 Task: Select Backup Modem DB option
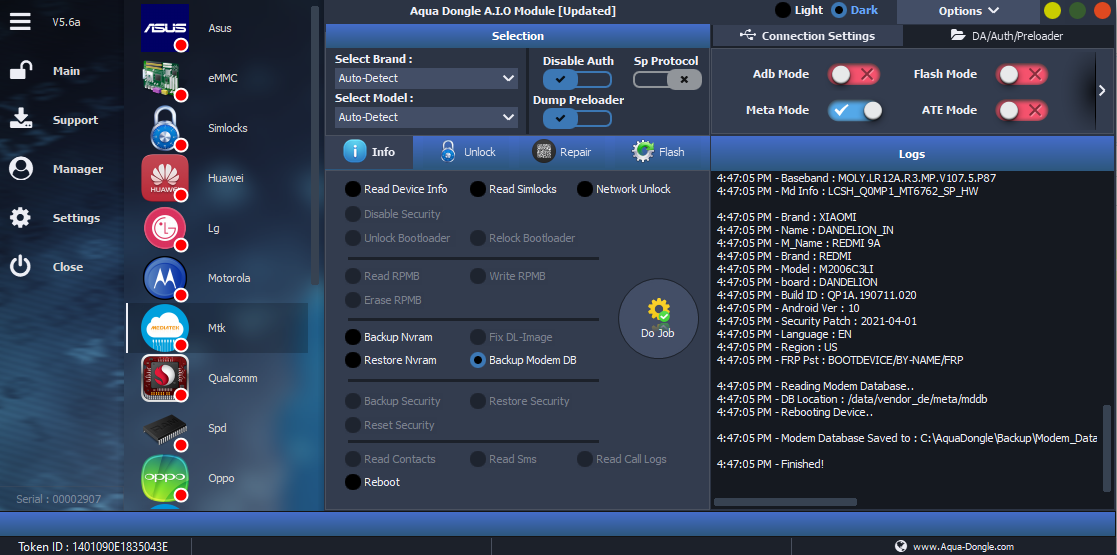point(478,360)
